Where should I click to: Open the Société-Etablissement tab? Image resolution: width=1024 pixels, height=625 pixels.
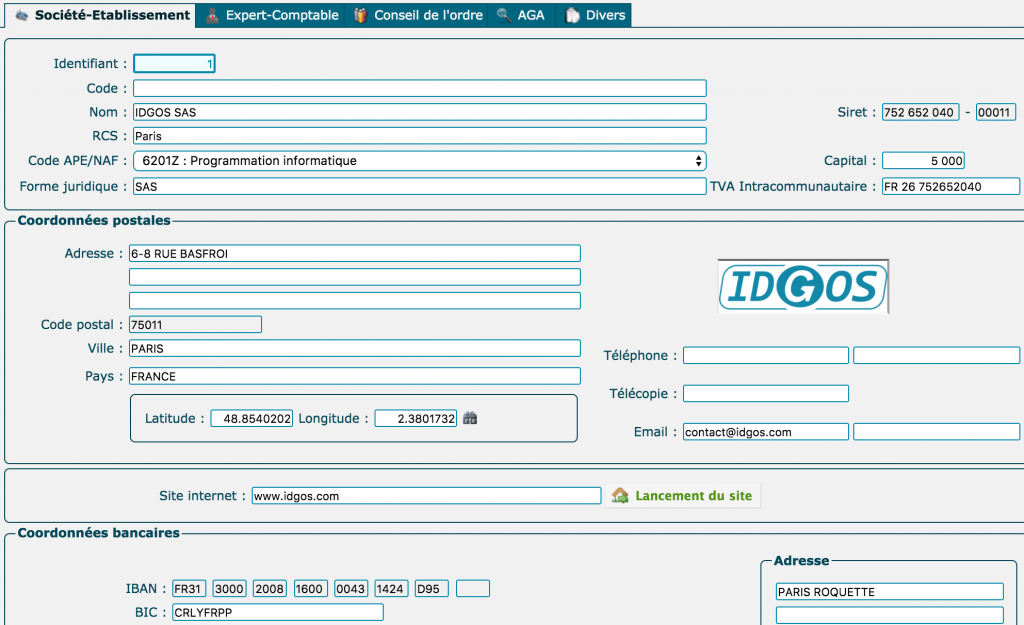(x=101, y=14)
